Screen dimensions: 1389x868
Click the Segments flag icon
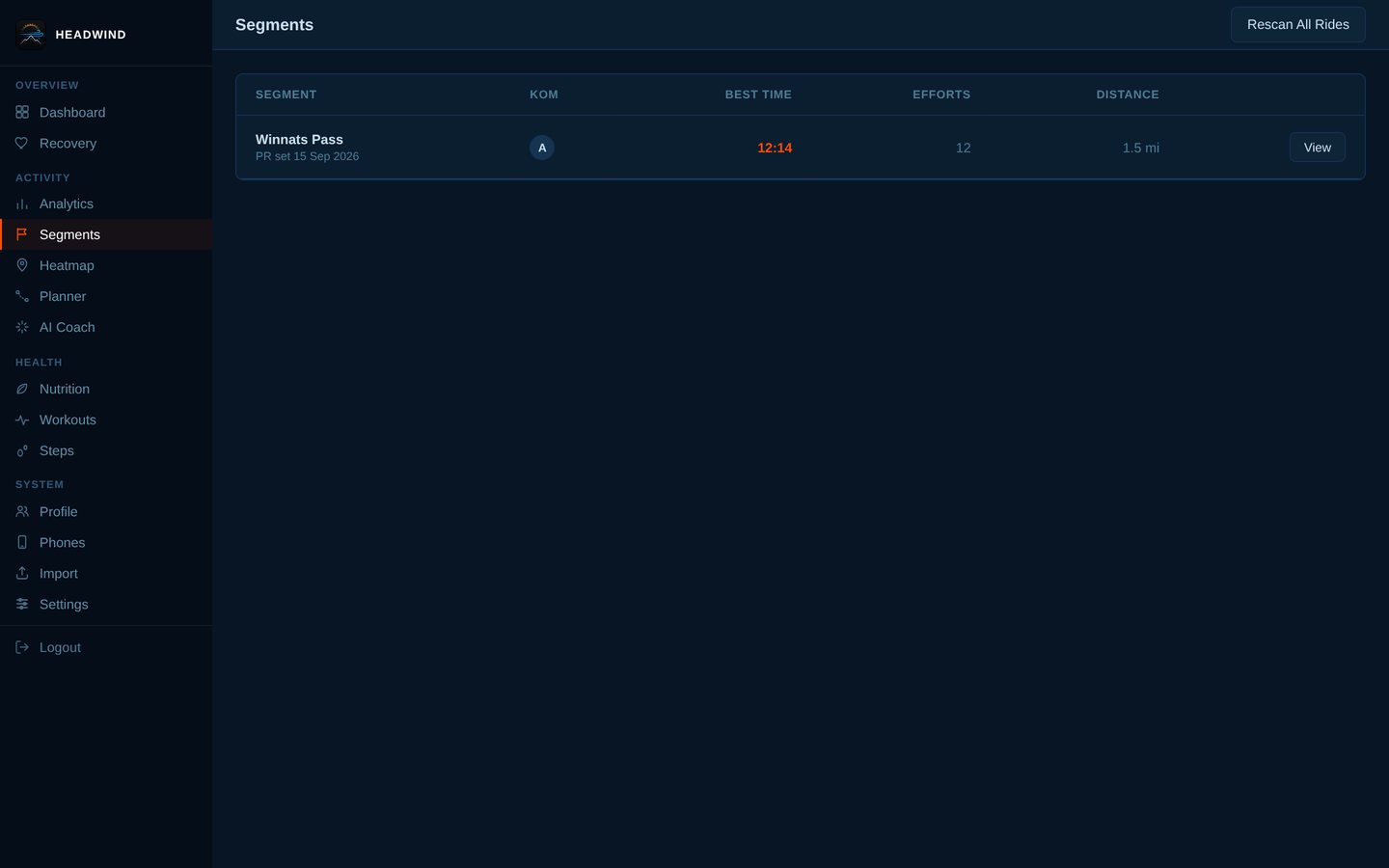(x=22, y=235)
